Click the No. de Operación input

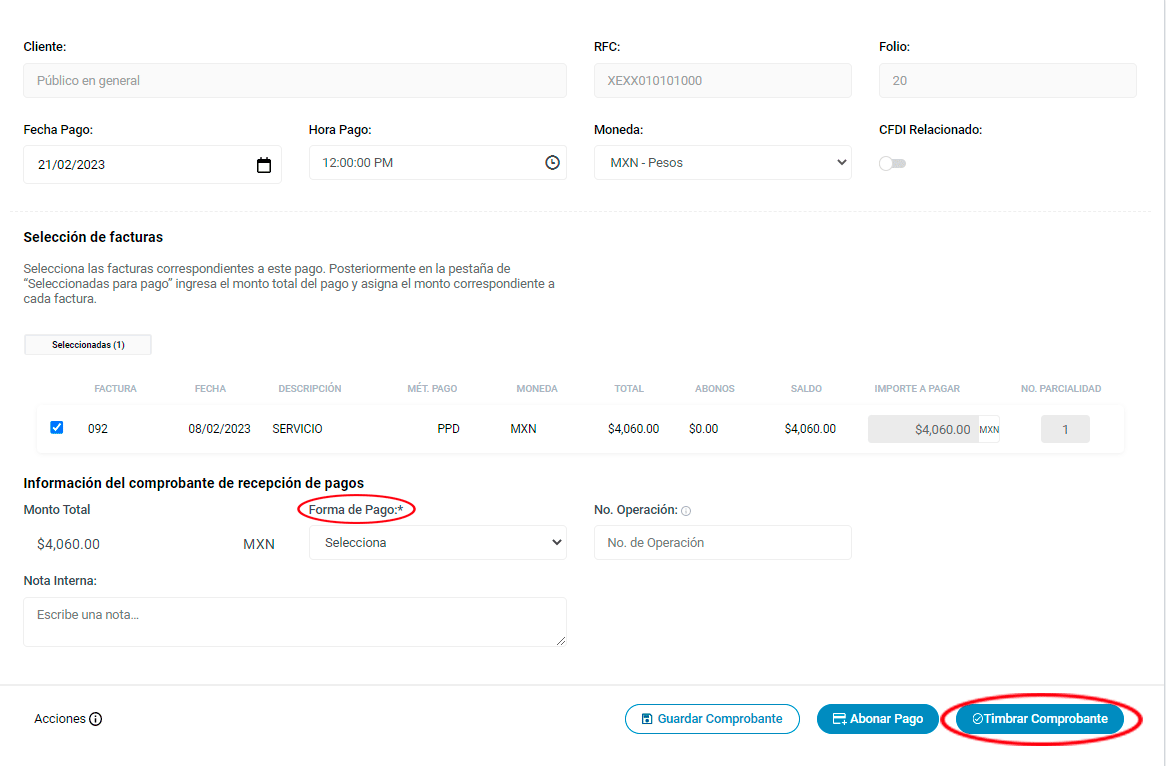722,542
